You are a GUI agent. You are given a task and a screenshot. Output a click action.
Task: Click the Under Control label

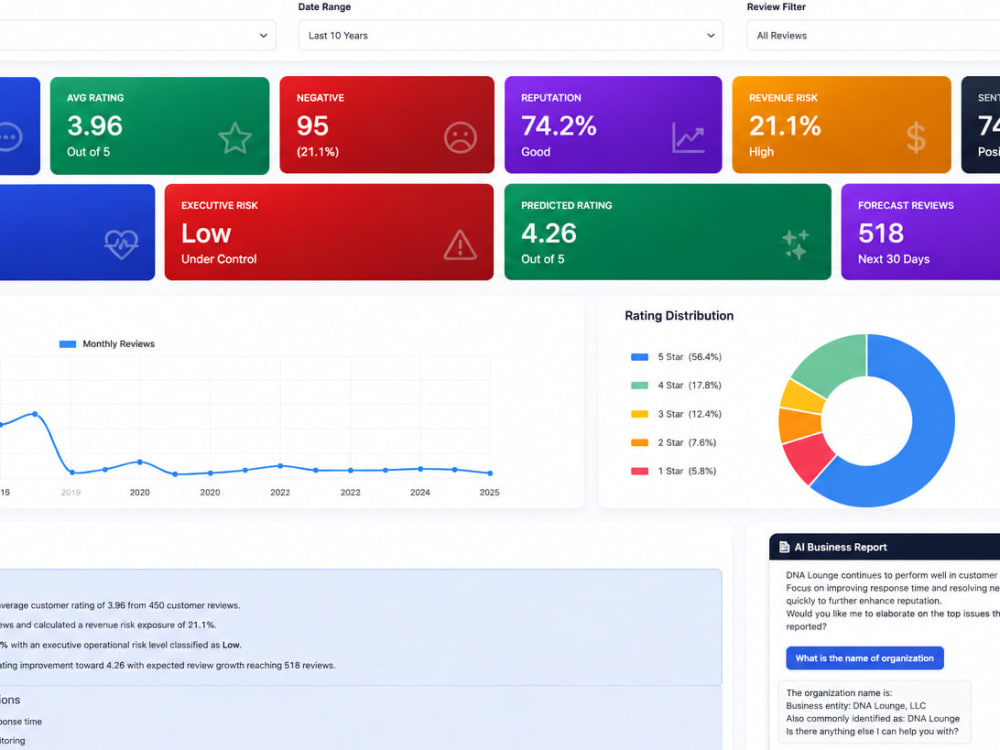(219, 259)
